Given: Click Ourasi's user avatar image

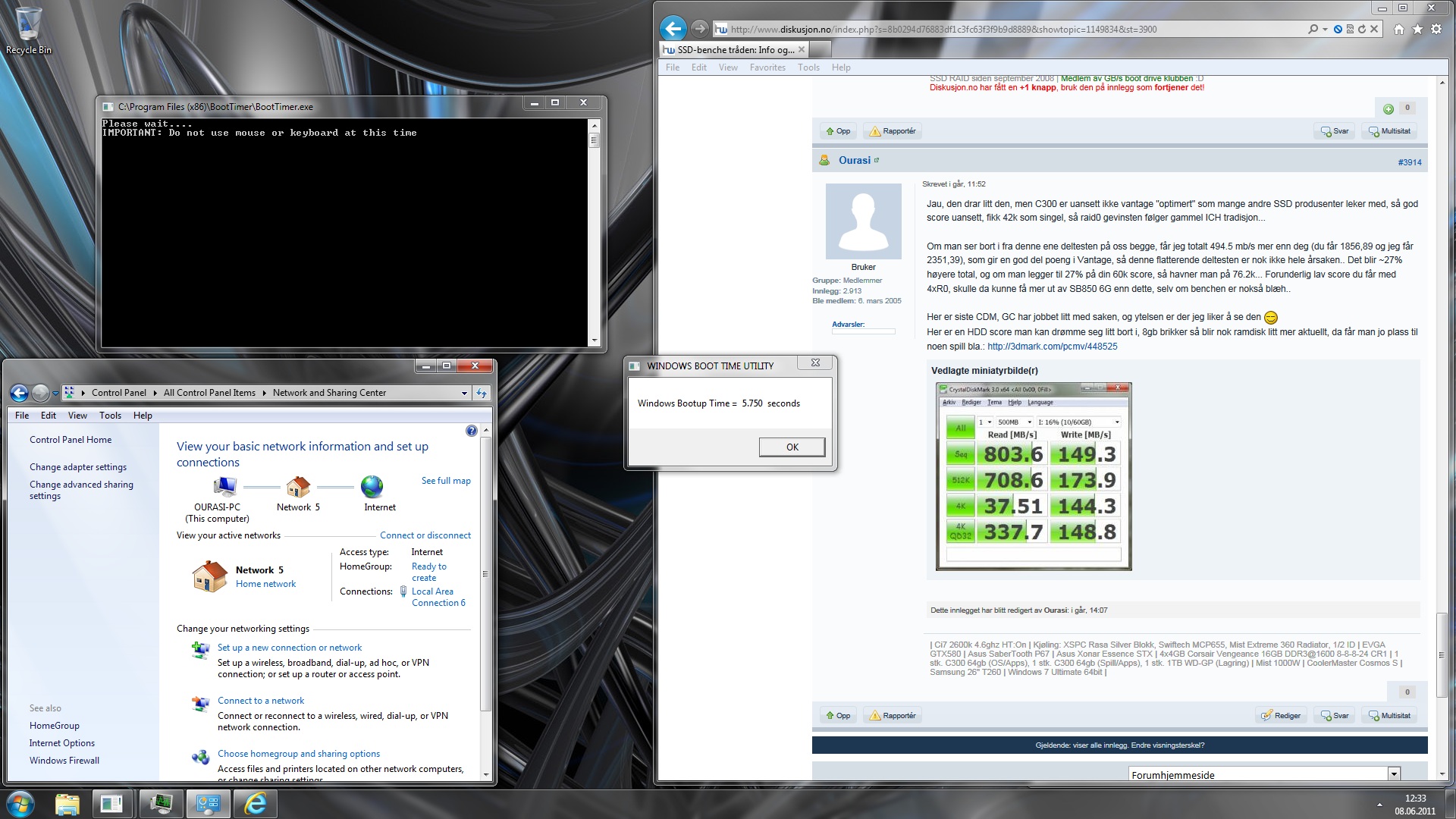Looking at the screenshot, I should click(863, 221).
